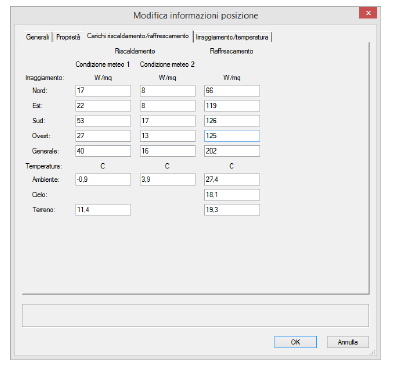Click the Est: row label
Image resolution: width=400 pixels, height=369 pixels.
tap(37, 106)
